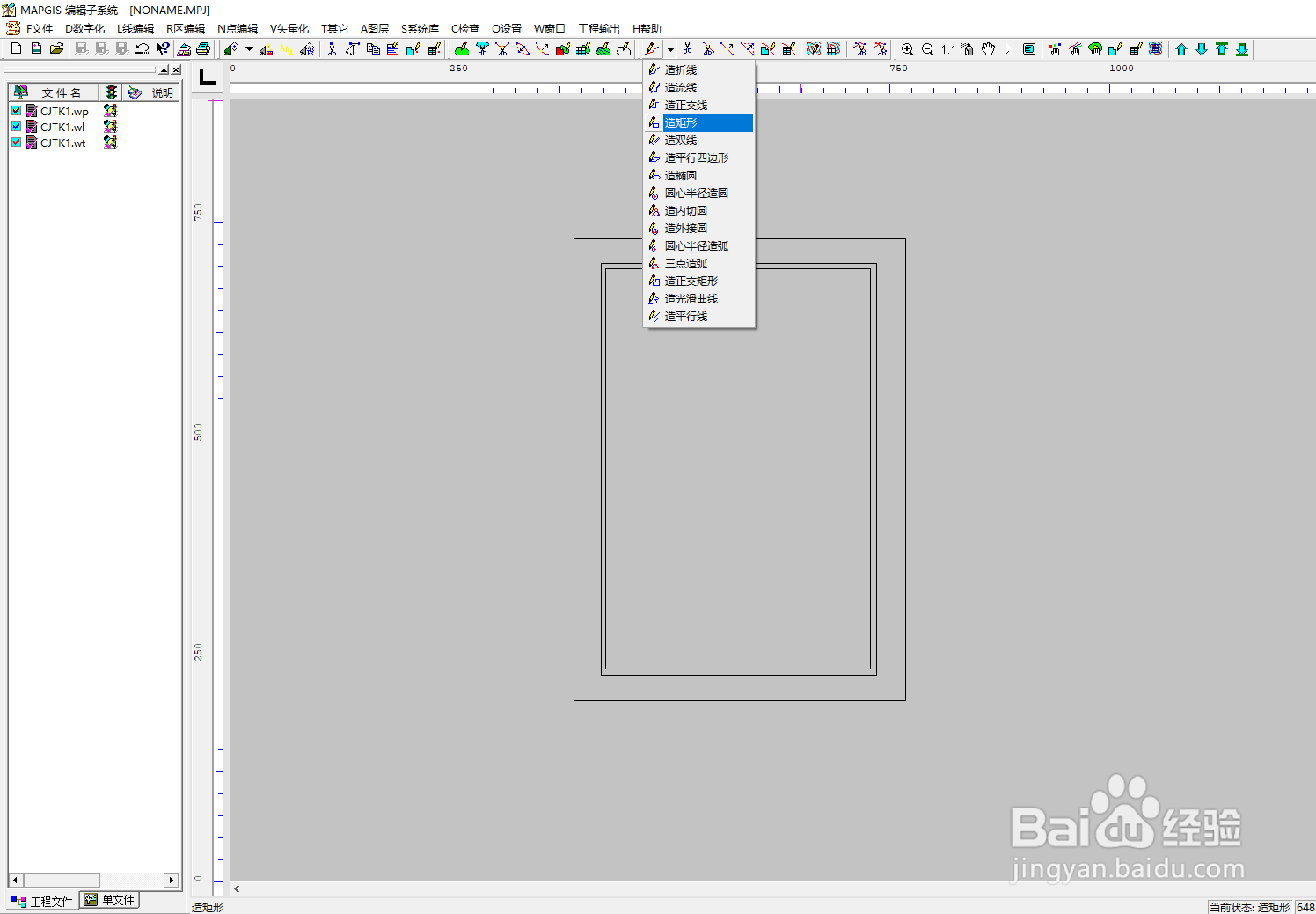Choose 造椭圆 from the dropdown list
This screenshot has height=914, width=1316.
(x=699, y=175)
